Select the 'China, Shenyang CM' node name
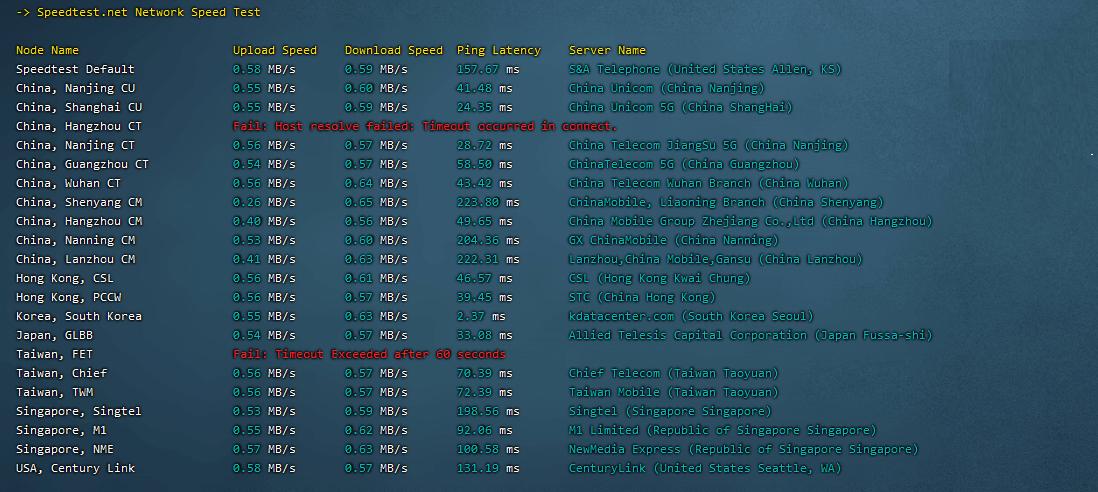 click(78, 202)
